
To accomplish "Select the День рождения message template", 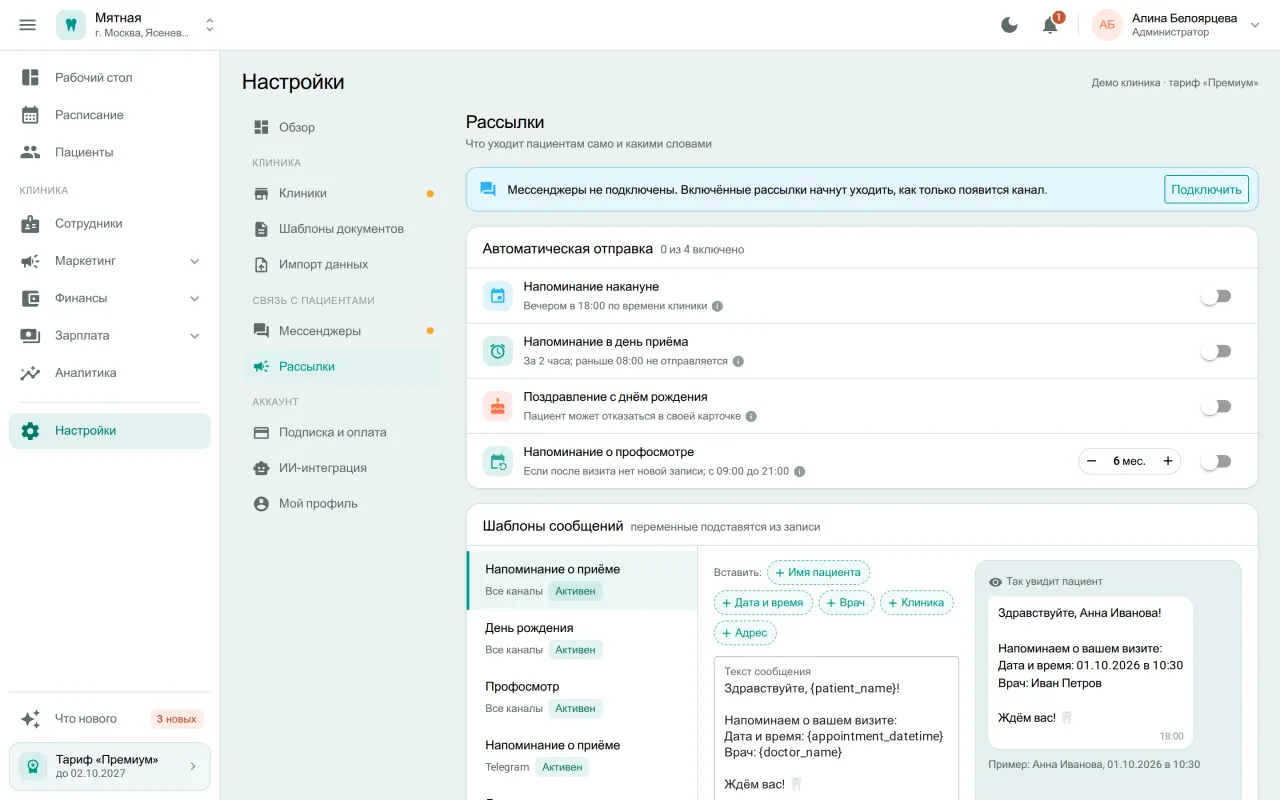I will [x=582, y=638].
